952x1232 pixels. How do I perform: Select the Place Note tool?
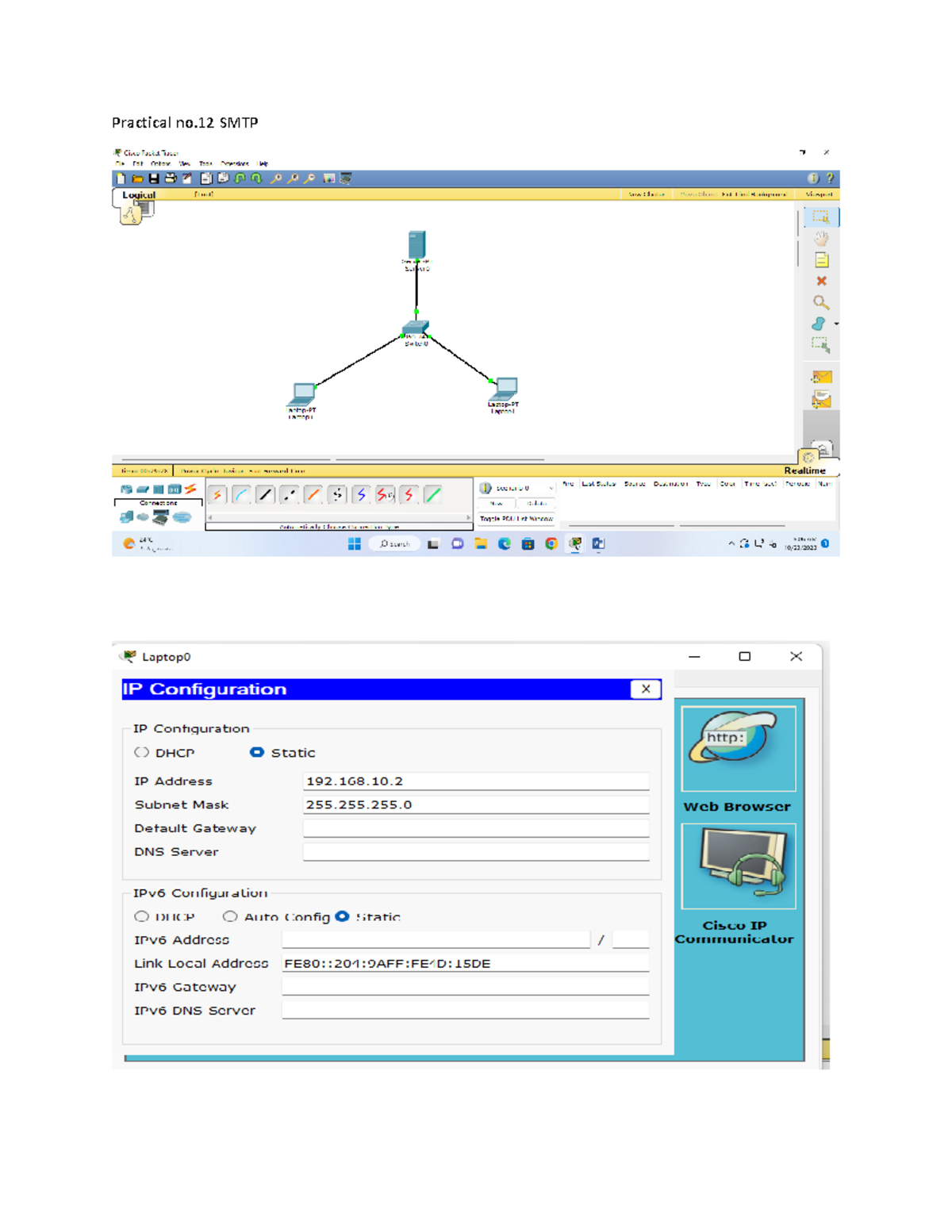click(820, 259)
